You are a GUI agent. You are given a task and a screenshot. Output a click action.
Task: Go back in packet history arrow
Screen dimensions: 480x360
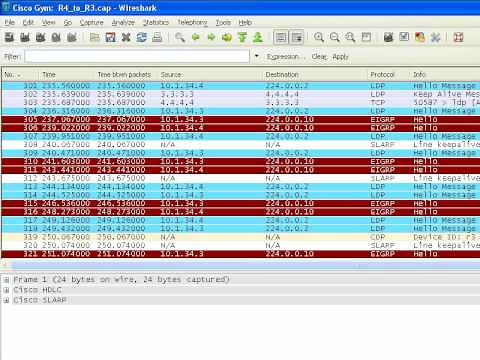click(196, 37)
